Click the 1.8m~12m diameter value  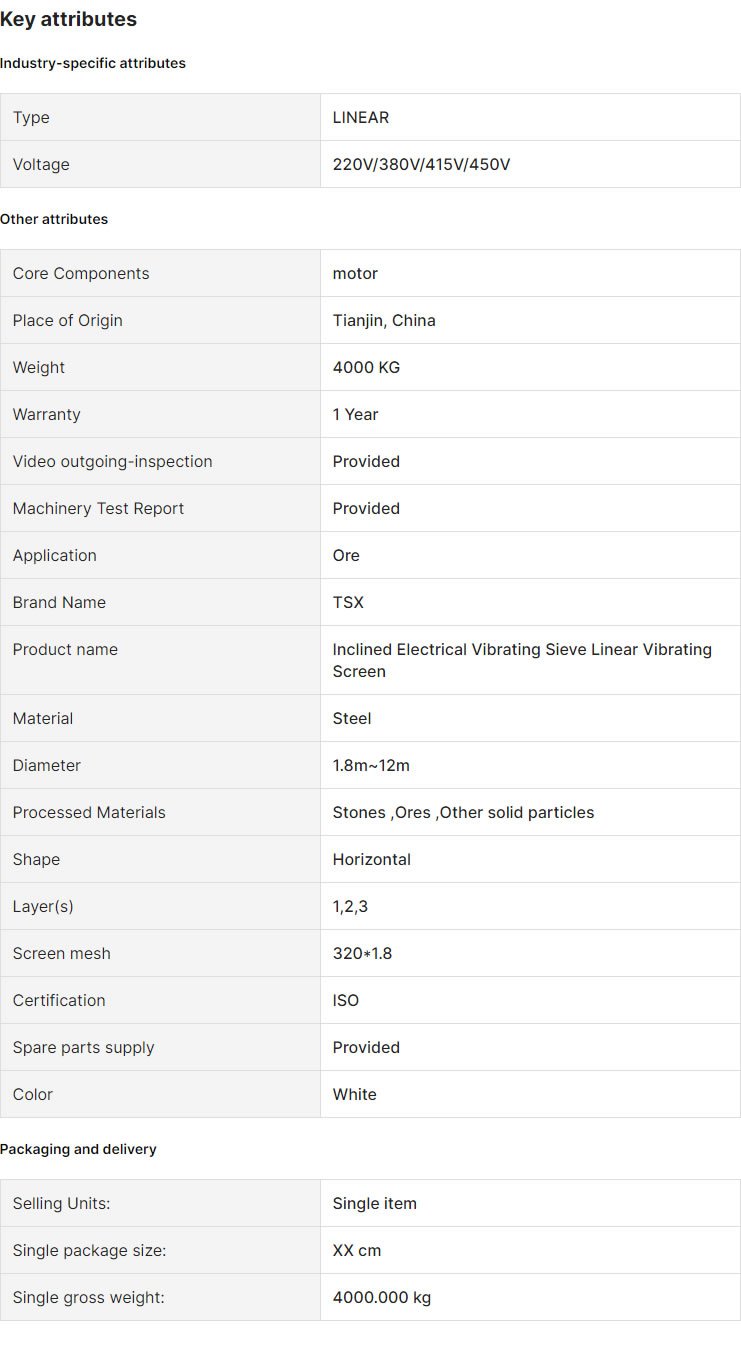click(x=371, y=765)
